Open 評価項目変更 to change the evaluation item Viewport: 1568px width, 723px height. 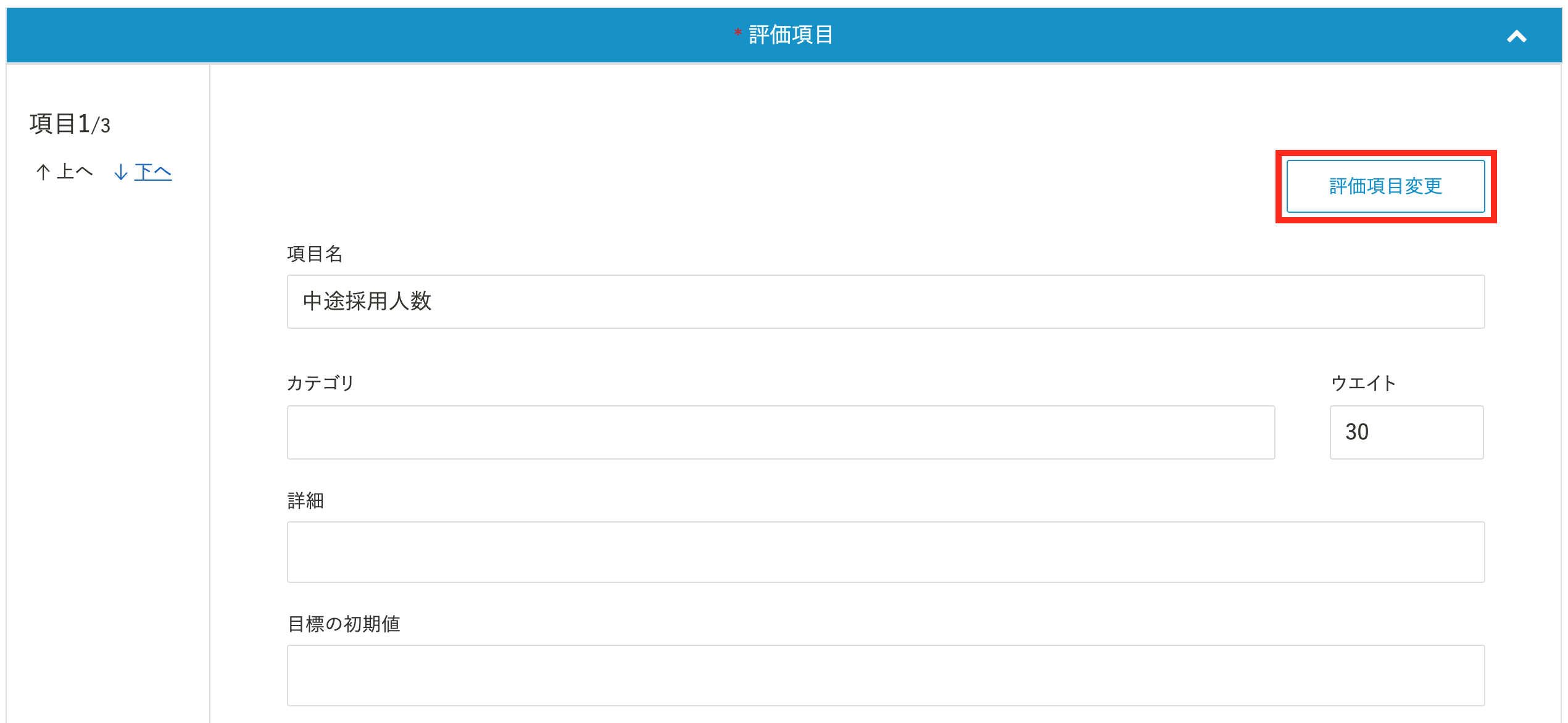click(x=1385, y=186)
